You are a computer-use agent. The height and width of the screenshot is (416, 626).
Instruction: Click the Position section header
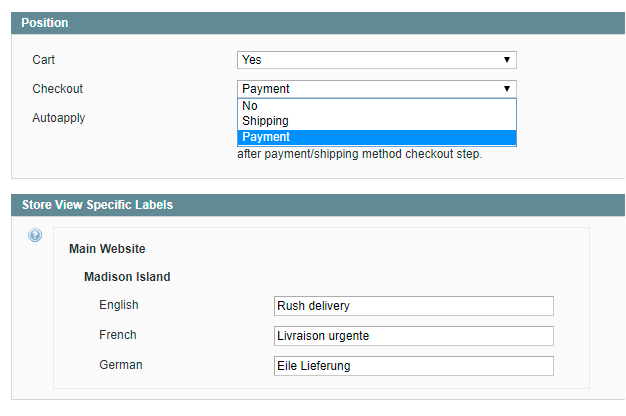click(x=45, y=22)
